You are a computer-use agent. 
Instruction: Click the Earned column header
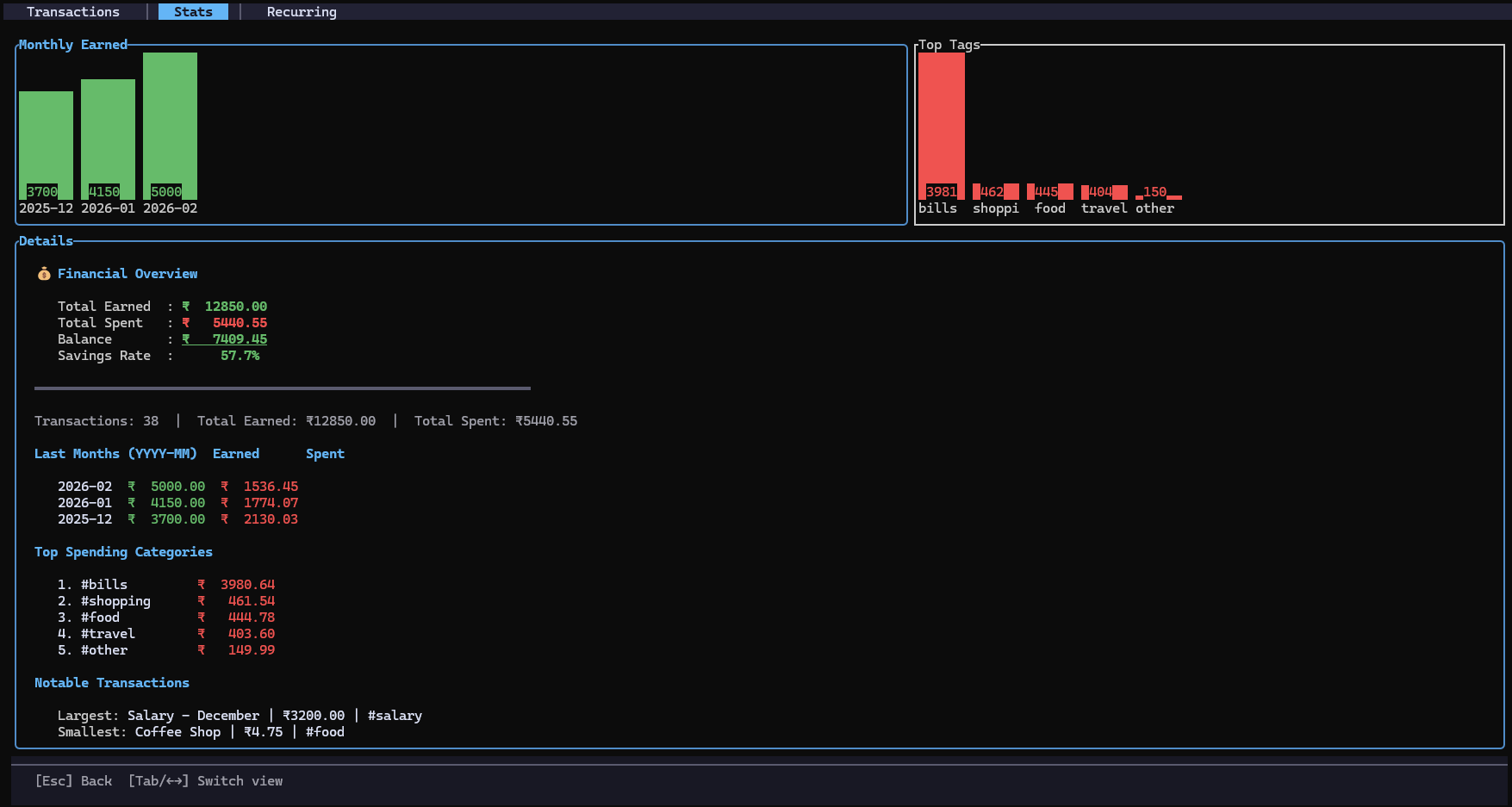236,454
